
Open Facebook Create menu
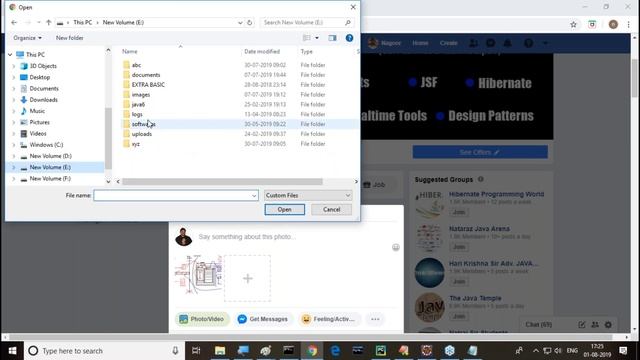pos(449,43)
